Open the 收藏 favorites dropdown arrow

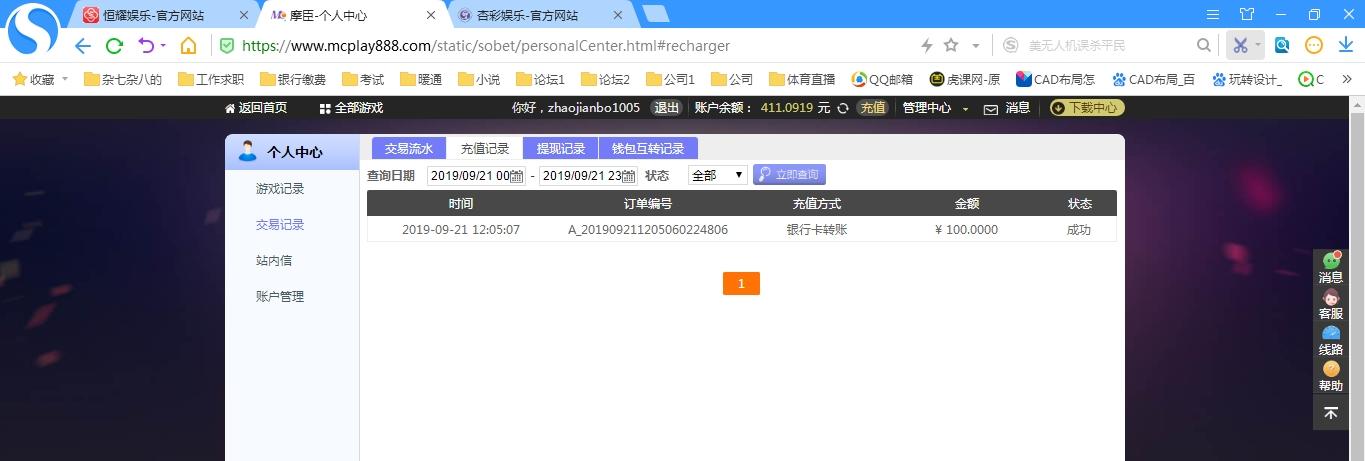65,79
